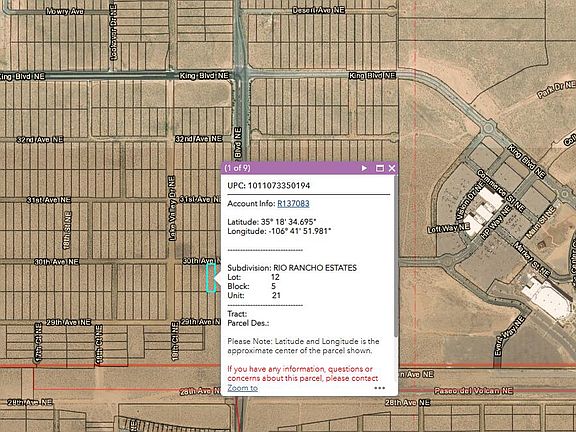The image size is (576, 432).
Task: Open account info link R137083
Action: pyautogui.click(x=293, y=204)
